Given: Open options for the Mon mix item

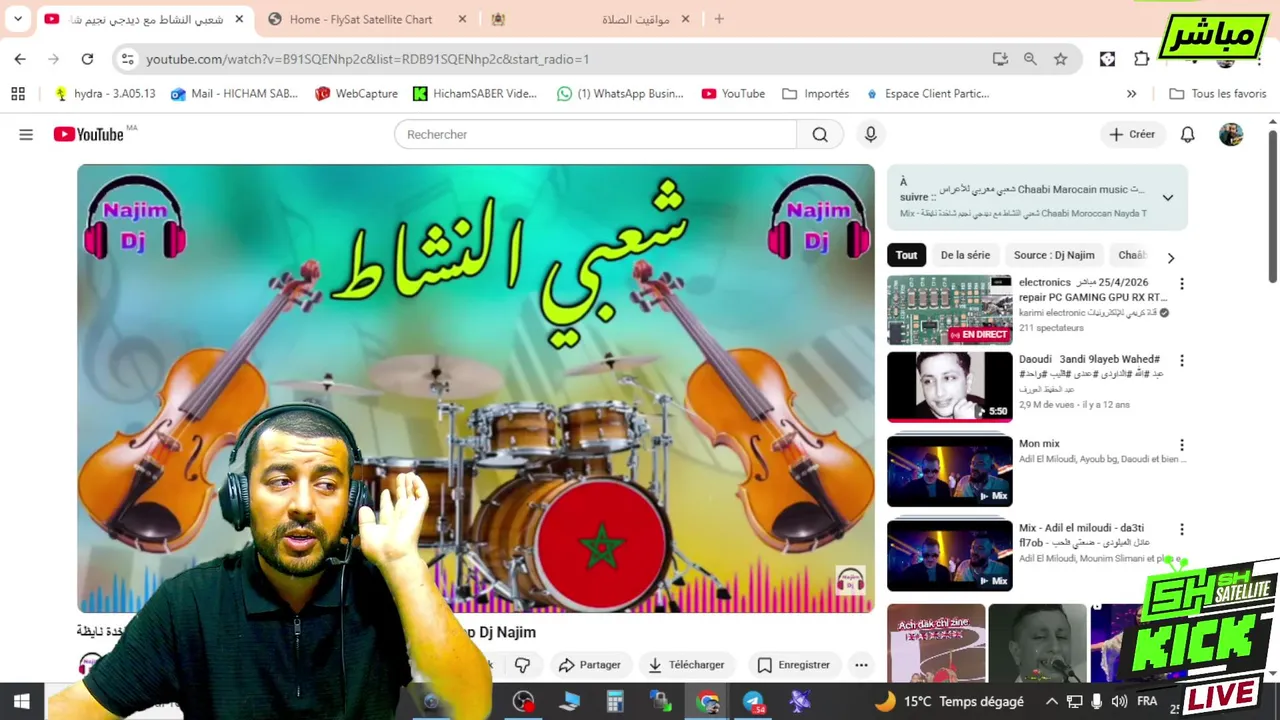Looking at the screenshot, I should pyautogui.click(x=1182, y=445).
